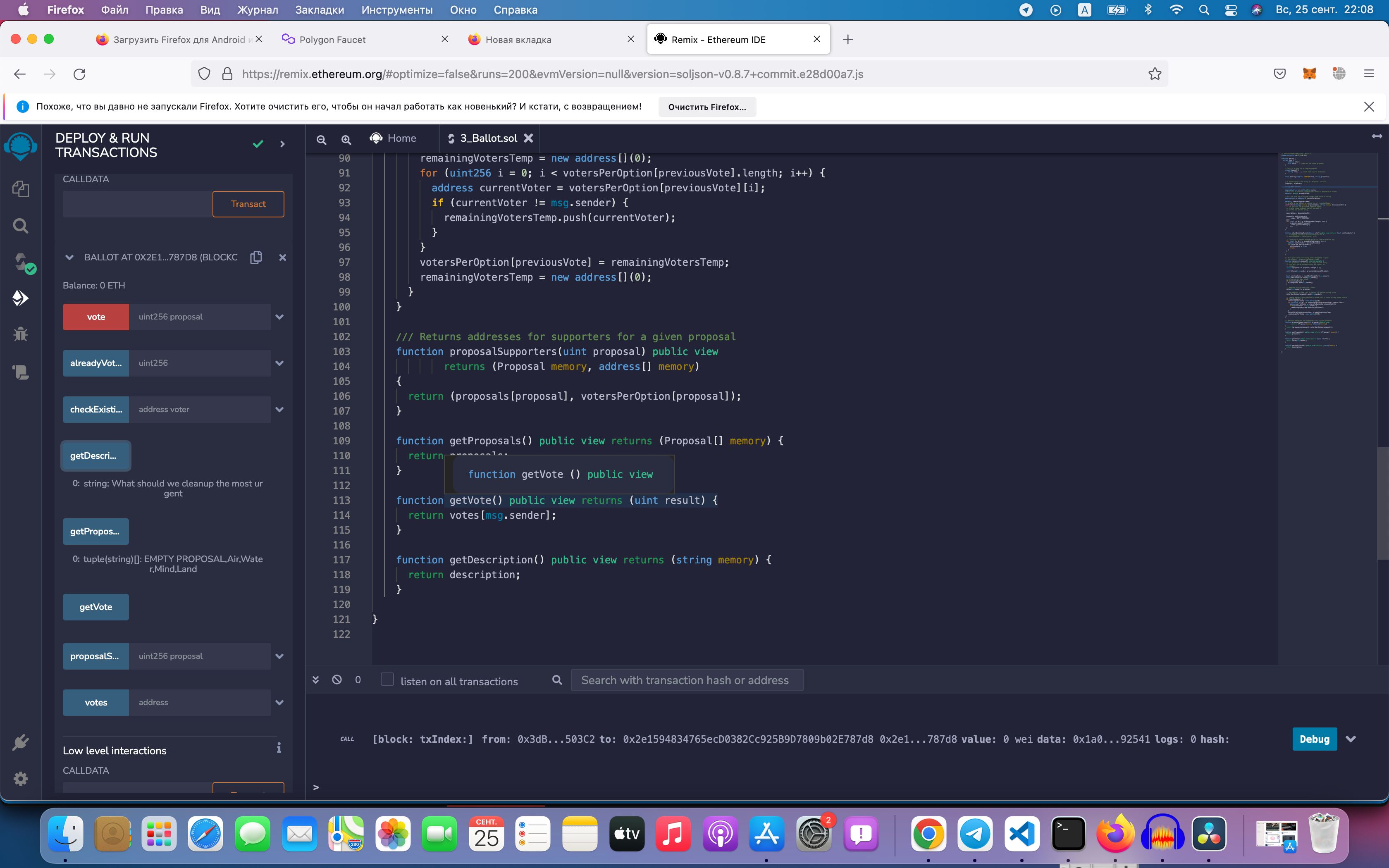Open Remix settings gear icon
1389x868 pixels.
(21, 778)
